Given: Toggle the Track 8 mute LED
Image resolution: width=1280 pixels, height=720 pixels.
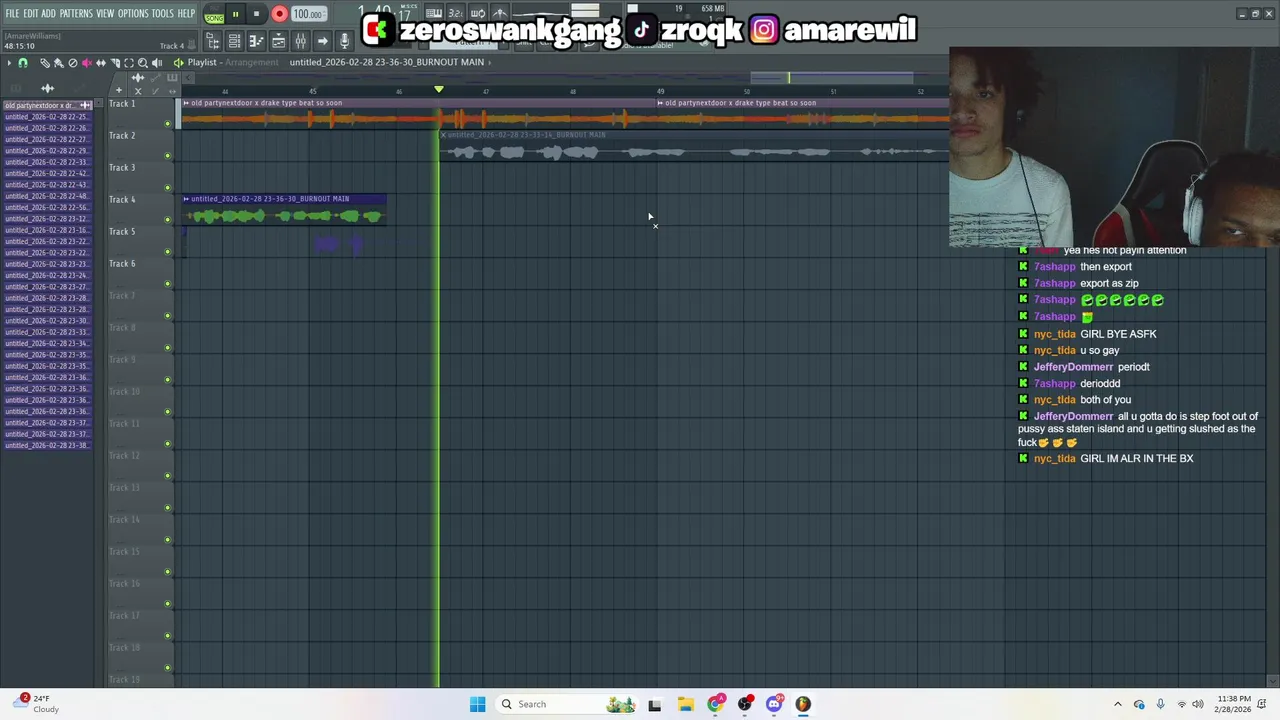Looking at the screenshot, I should (x=167, y=348).
